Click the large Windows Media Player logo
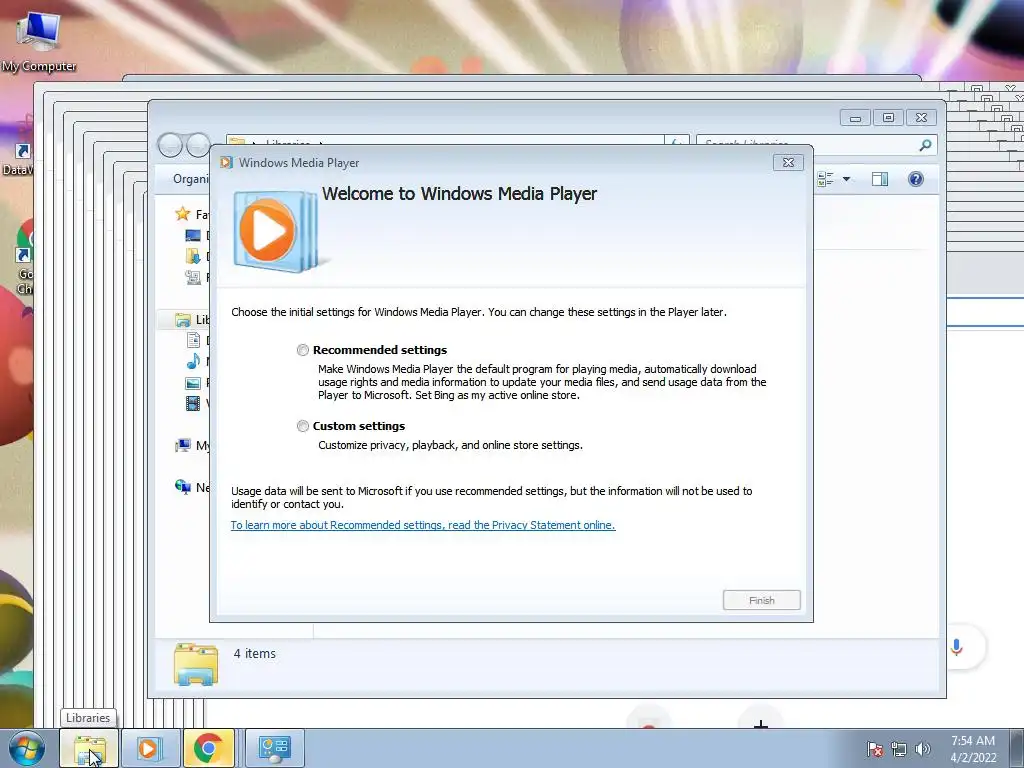 click(276, 231)
